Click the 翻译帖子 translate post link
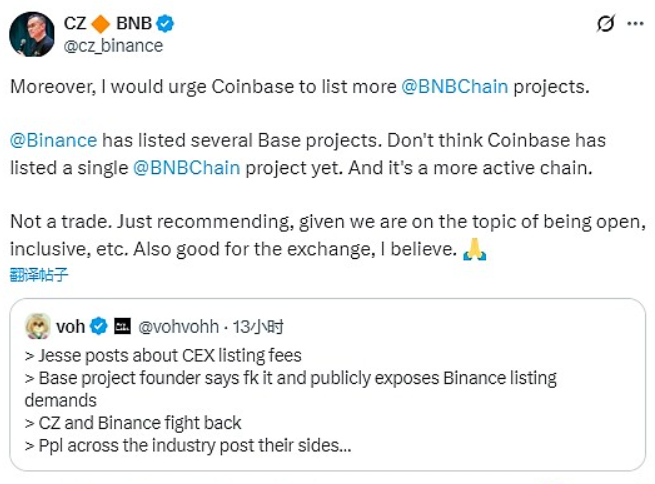This screenshot has width=655, height=484. click(39, 273)
